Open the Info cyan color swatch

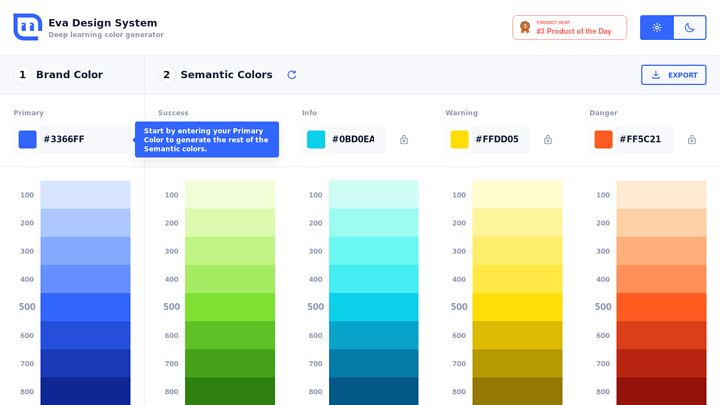(x=316, y=140)
